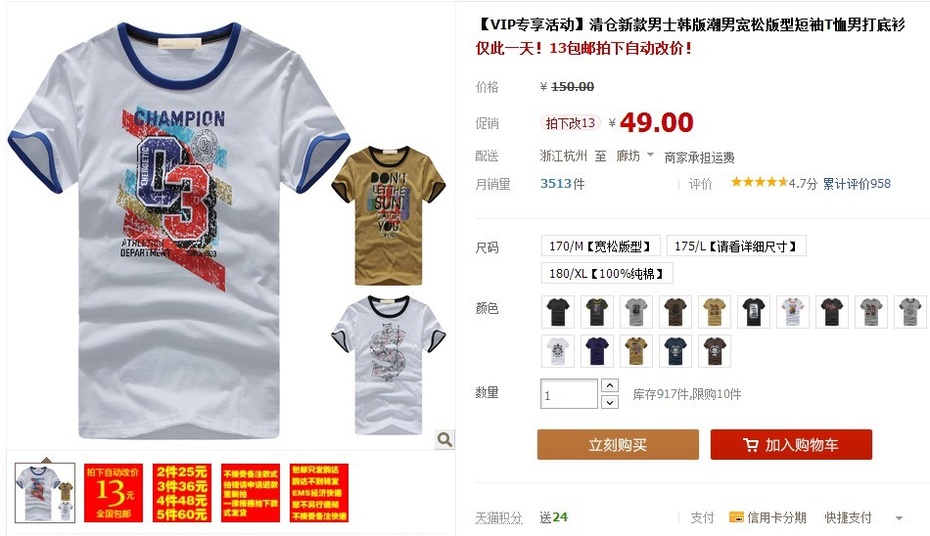This screenshot has width=930, height=536.
Task: Decrease quantity with the down arrow
Action: click(610, 402)
